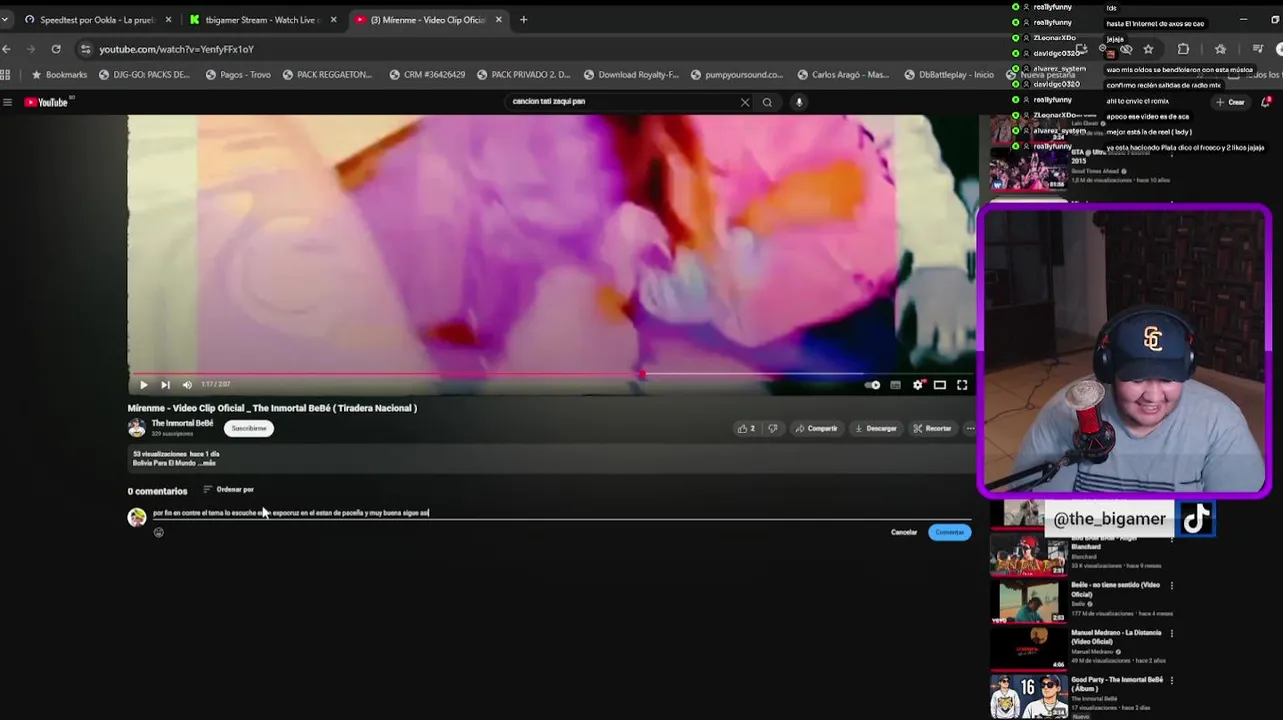The width and height of the screenshot is (1283, 720).
Task: Open a new browser tab
Action: [x=523, y=20]
